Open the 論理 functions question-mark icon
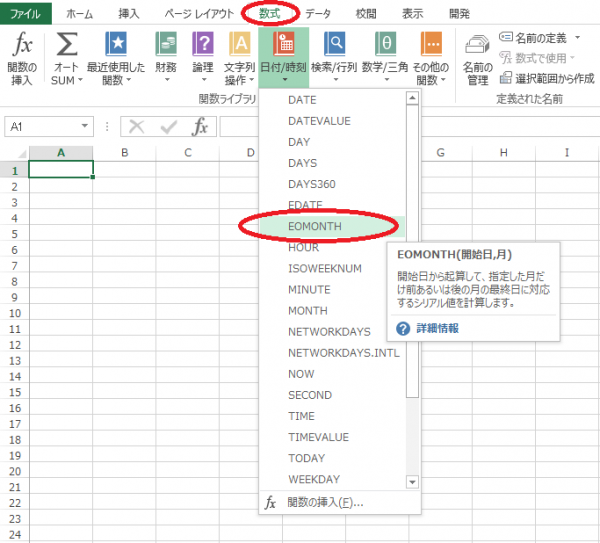The image size is (600, 543). (203, 44)
